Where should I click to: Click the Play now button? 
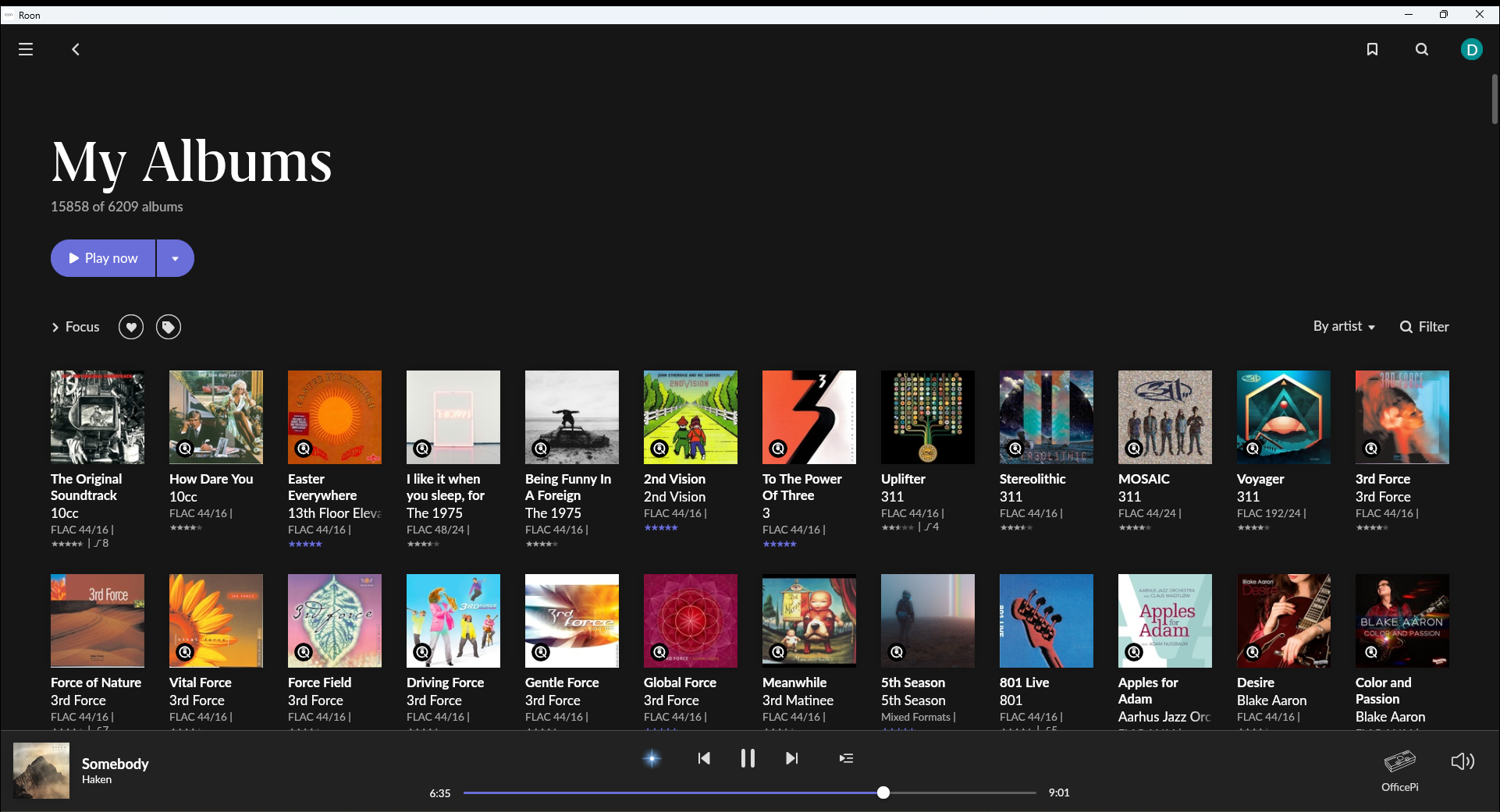click(x=103, y=258)
